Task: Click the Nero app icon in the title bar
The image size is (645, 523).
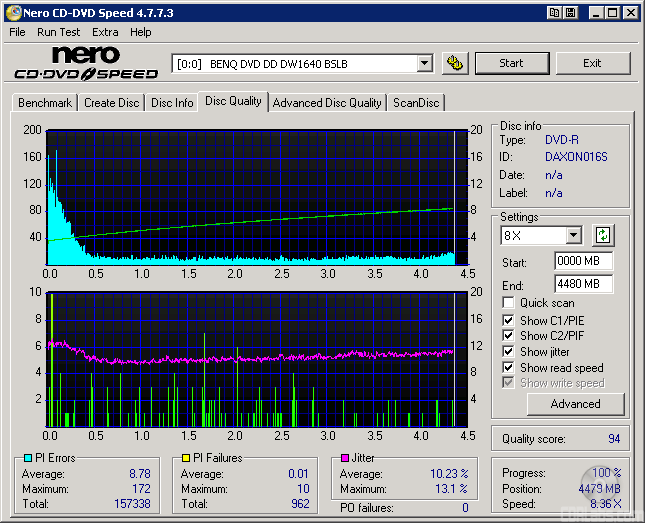Action: pyautogui.click(x=12, y=13)
